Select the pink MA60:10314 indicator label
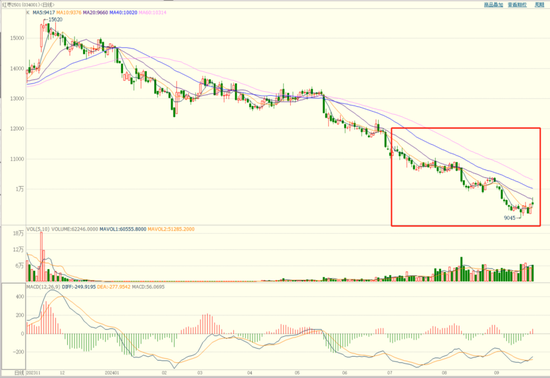The image size is (550, 378). 152,13
